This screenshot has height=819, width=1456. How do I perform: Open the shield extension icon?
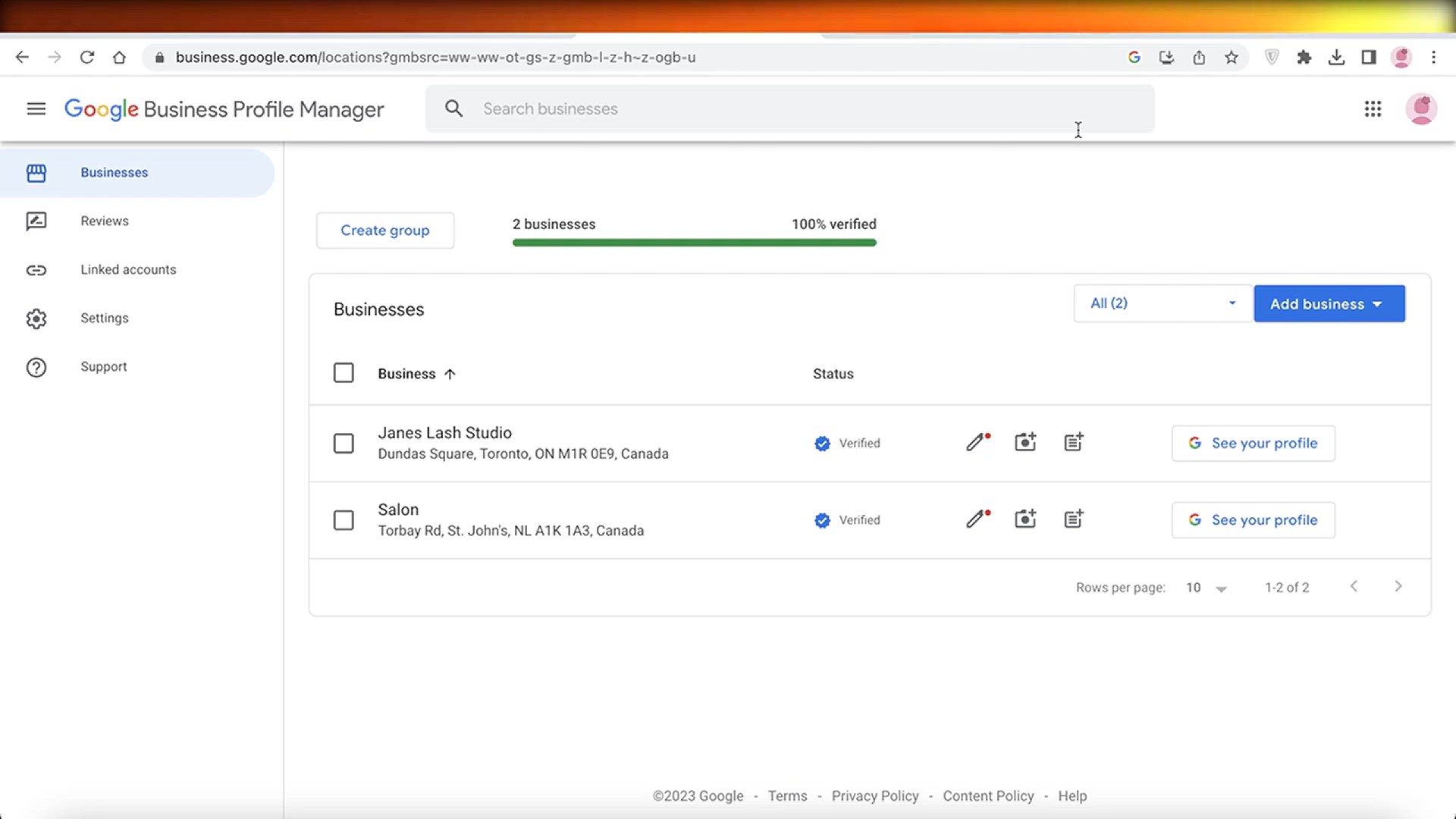coord(1272,57)
